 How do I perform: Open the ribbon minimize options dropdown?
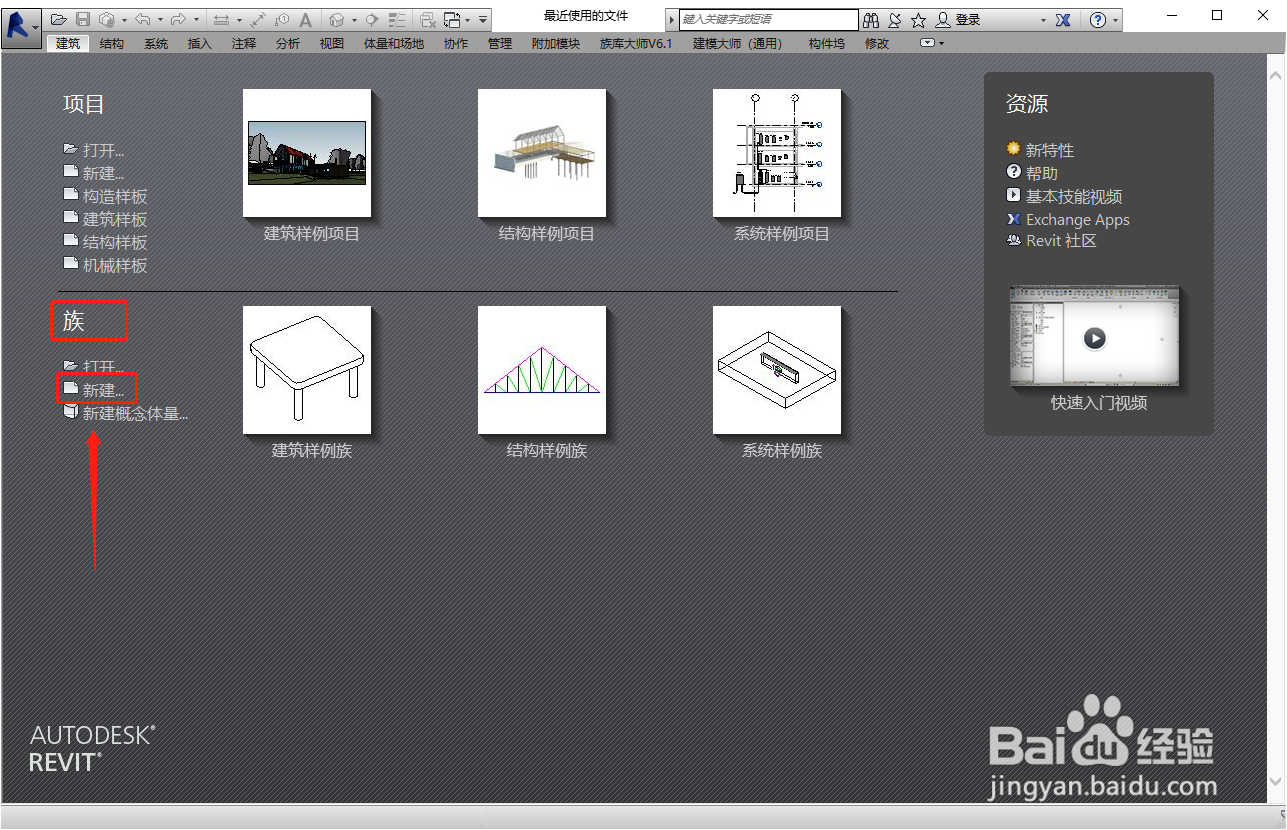coord(931,43)
